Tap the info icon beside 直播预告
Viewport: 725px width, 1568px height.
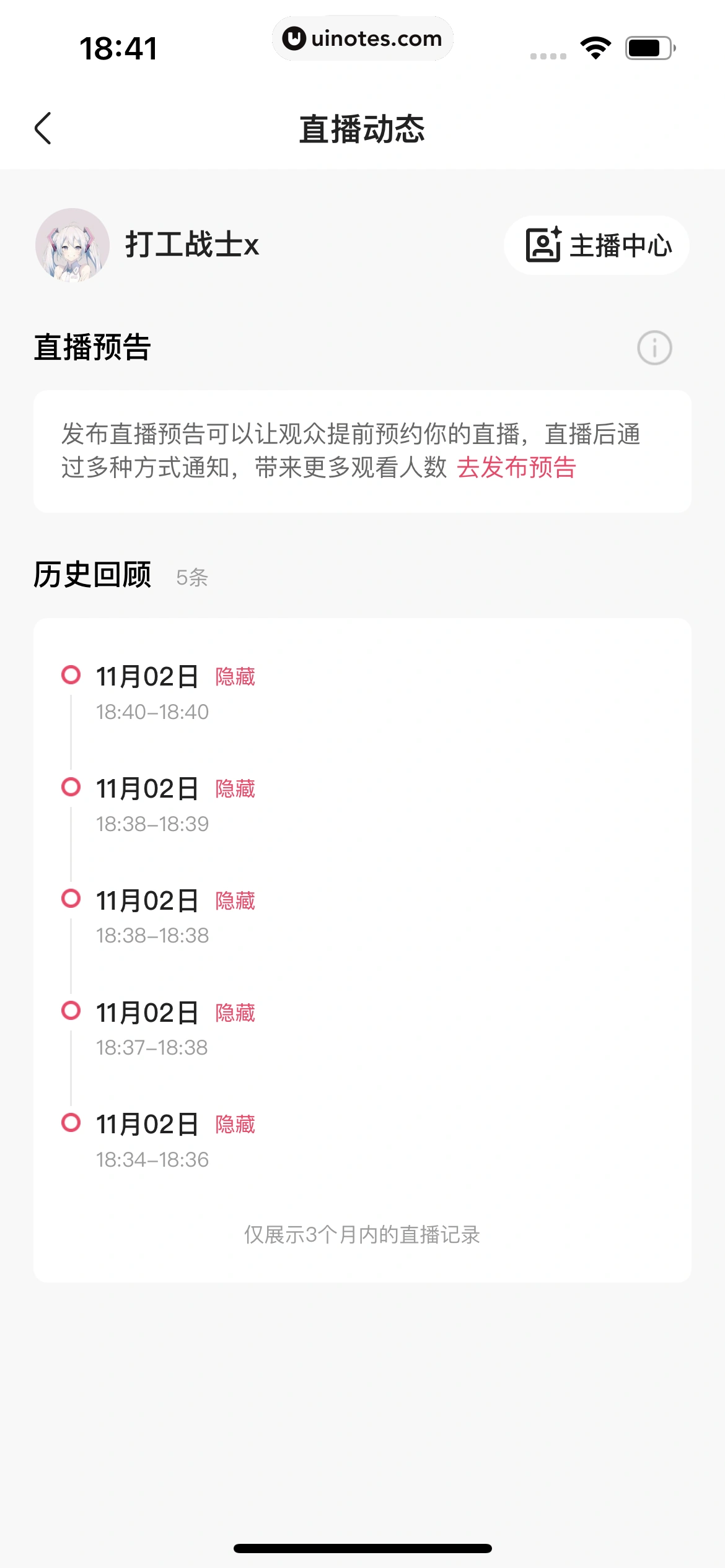click(654, 347)
